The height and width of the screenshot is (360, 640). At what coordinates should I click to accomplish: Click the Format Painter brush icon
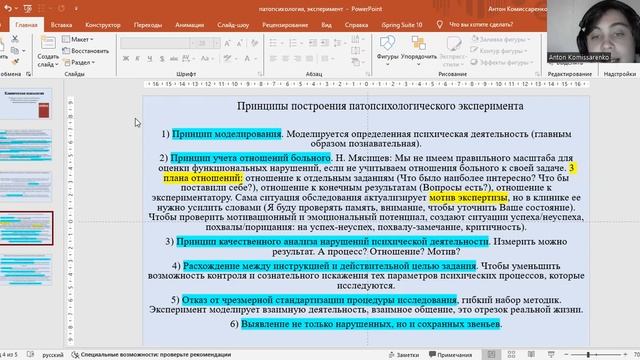[15, 62]
